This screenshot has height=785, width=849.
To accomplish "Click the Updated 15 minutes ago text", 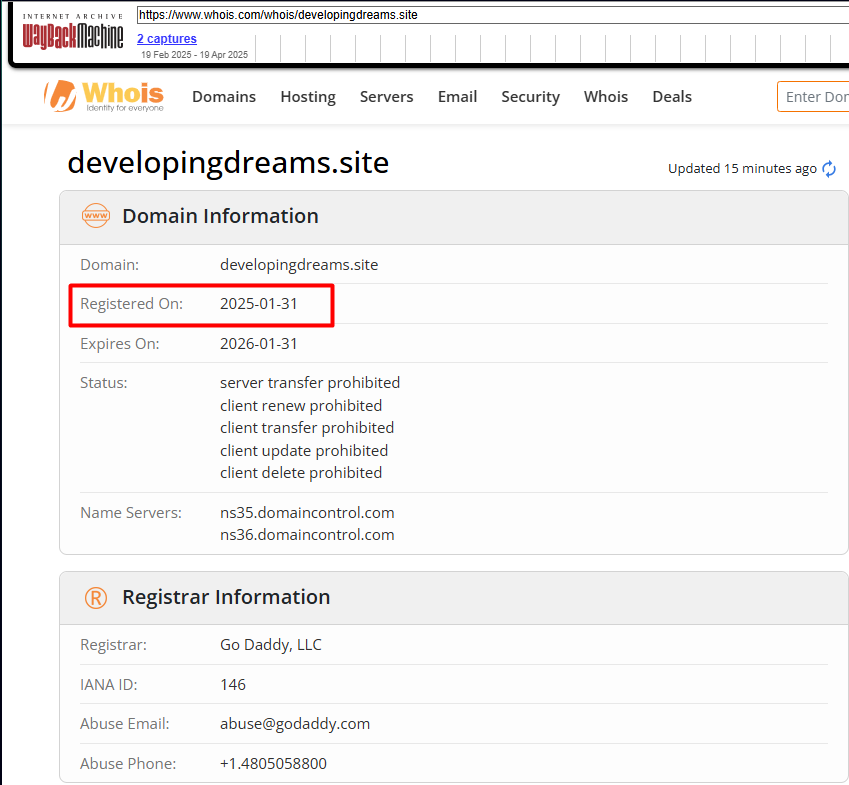I will coord(742,169).
